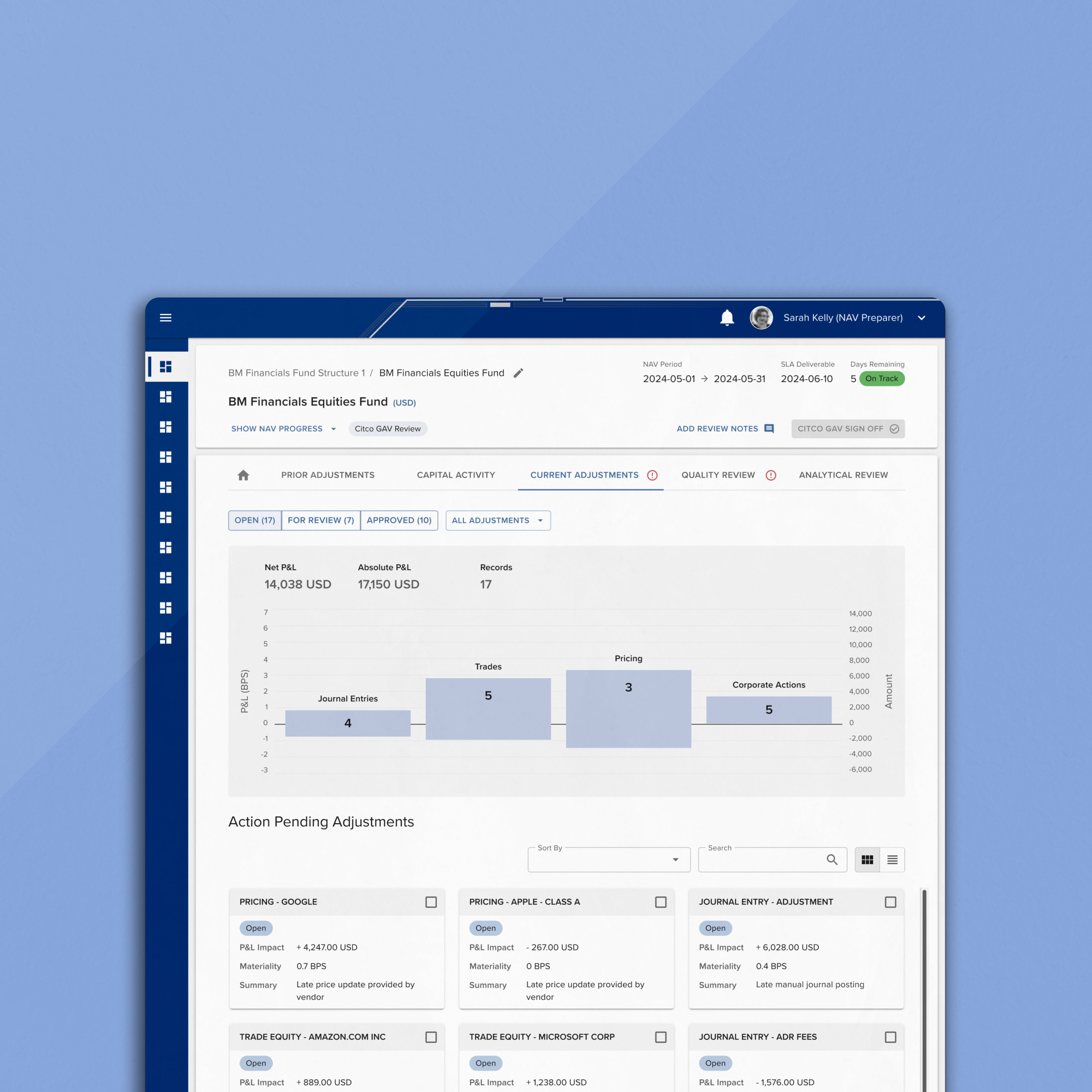The image size is (1092, 1092).
Task: Open the fifth sidebar dashboard icon from top
Action: coord(166,487)
